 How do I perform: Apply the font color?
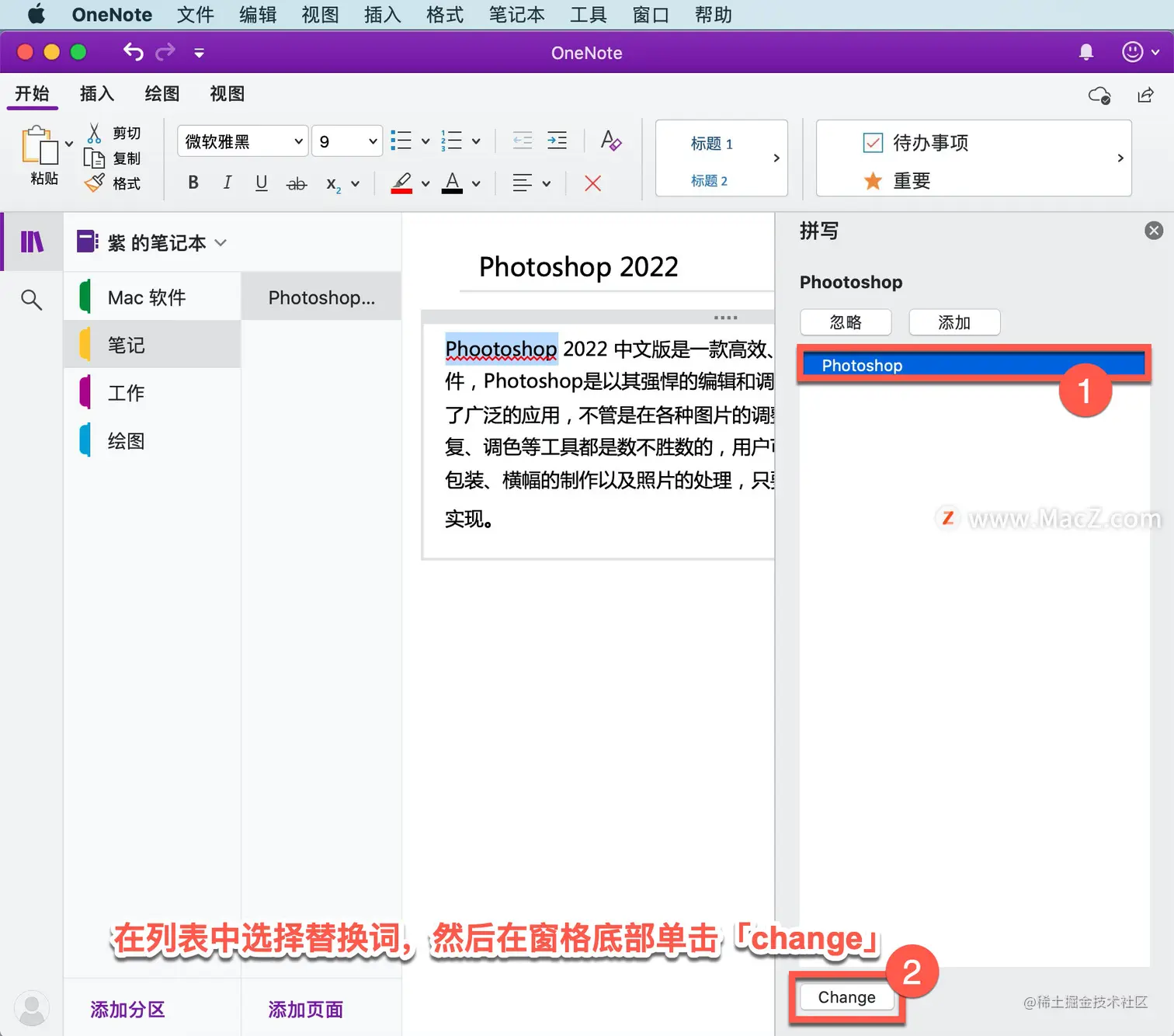(x=452, y=183)
